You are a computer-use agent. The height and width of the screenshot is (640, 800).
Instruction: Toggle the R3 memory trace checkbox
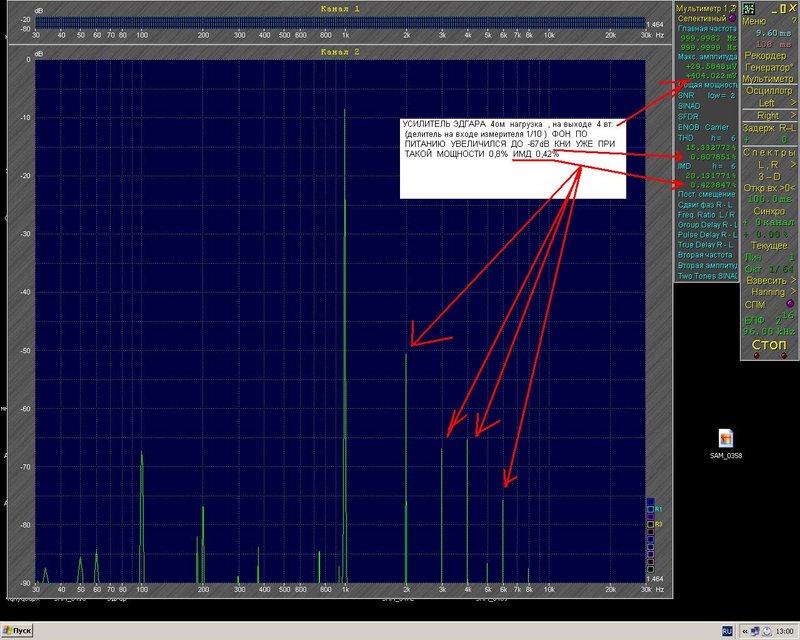tap(651, 524)
